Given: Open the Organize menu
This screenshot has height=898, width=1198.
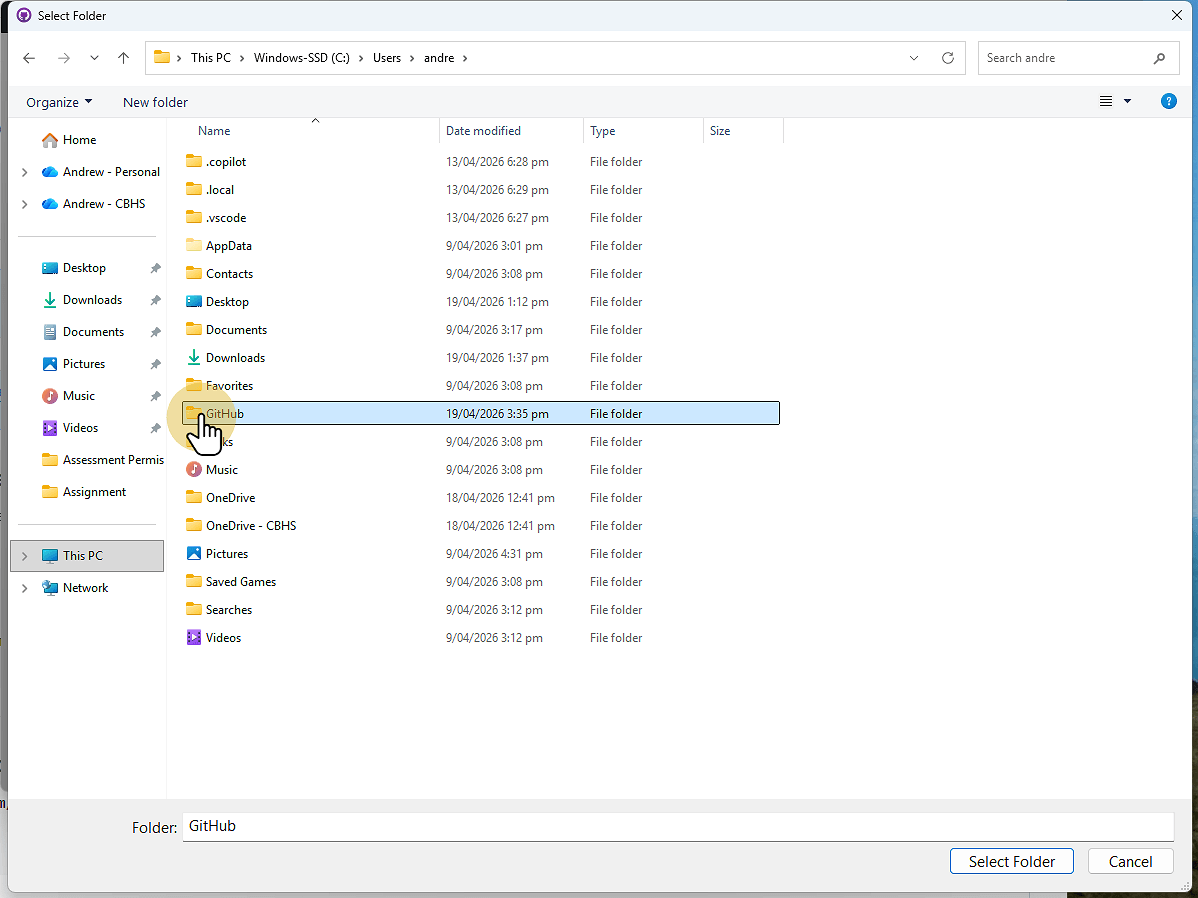Looking at the screenshot, I should point(57,101).
